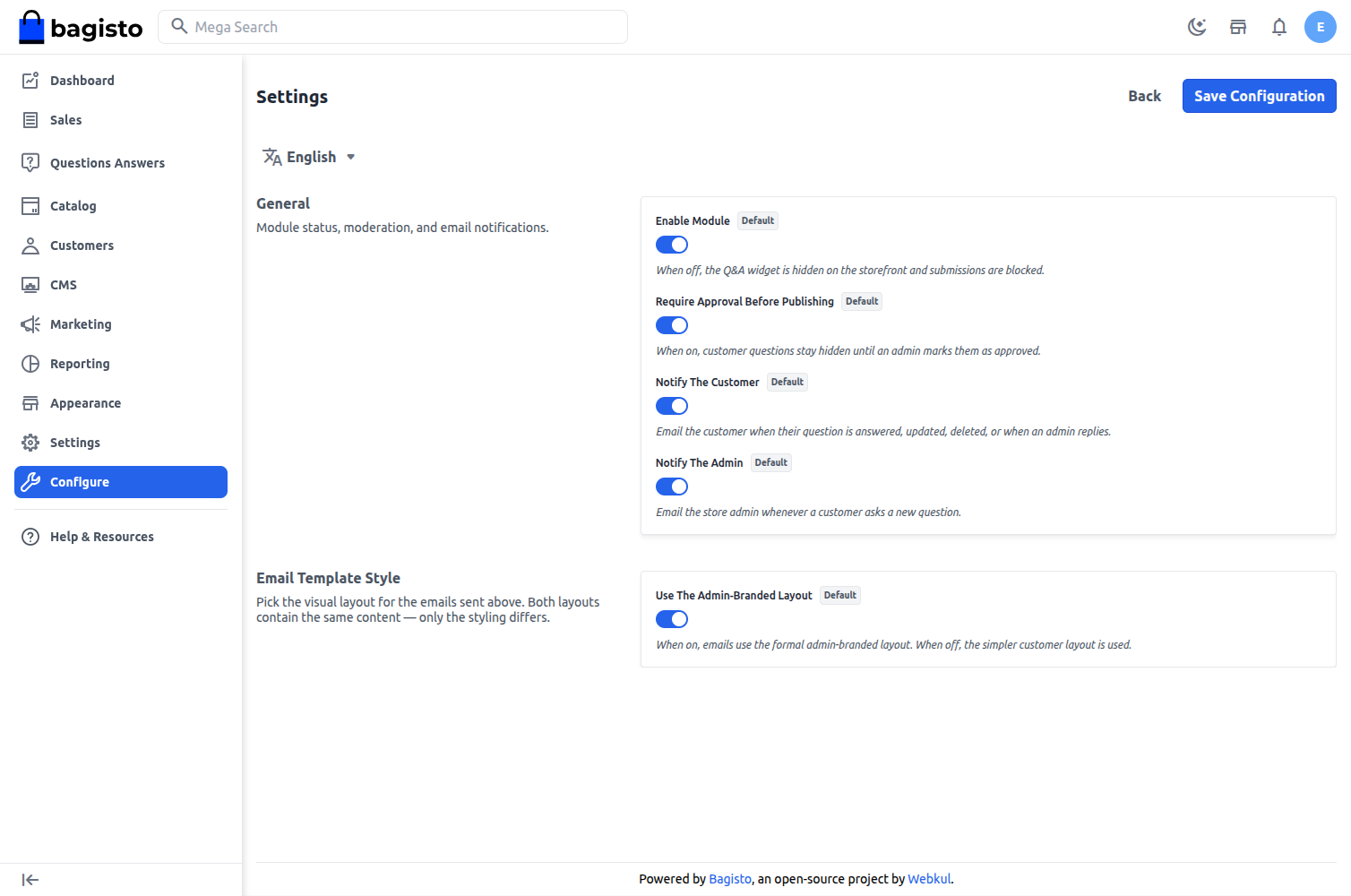This screenshot has height=896, width=1351.
Task: Click the Appearance store icon
Action: (x=30, y=403)
